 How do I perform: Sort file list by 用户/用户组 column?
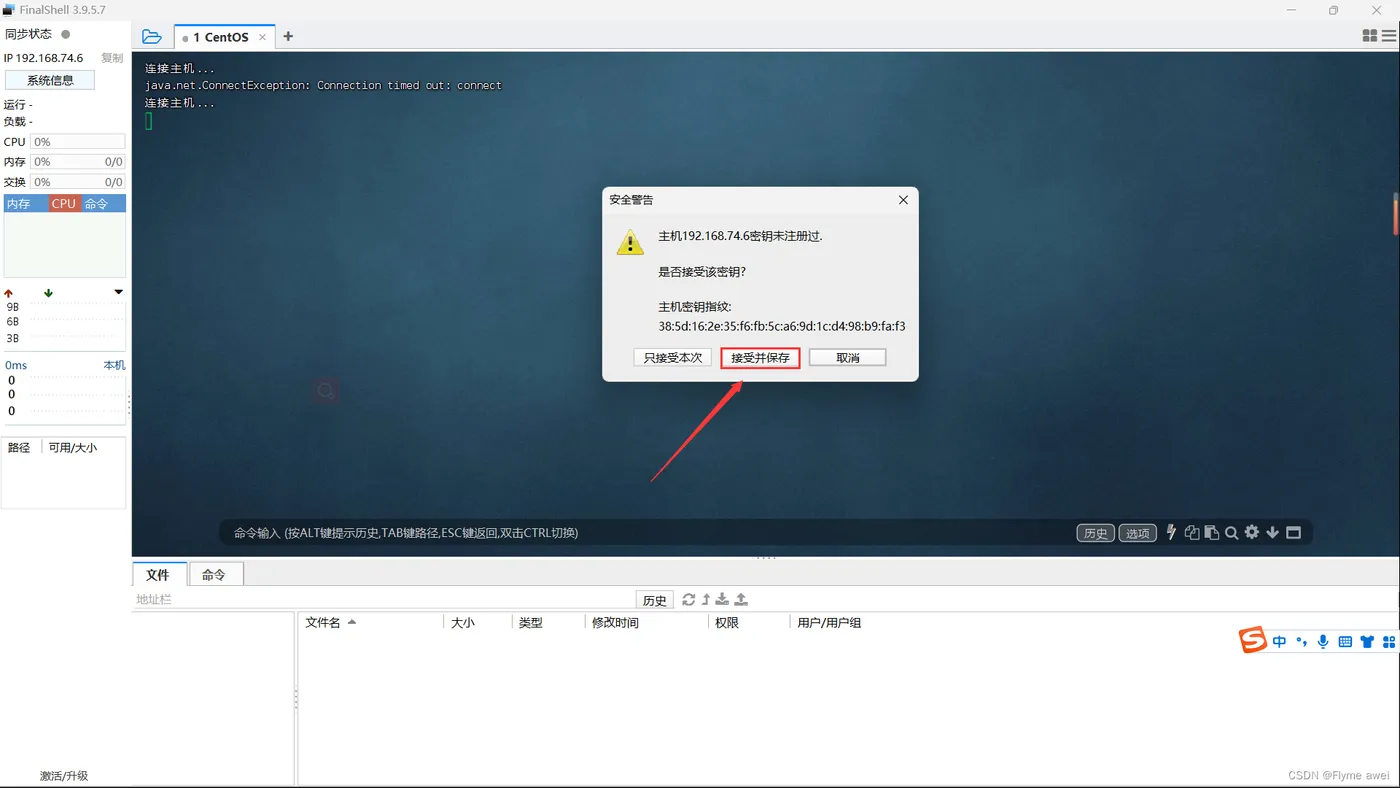click(829, 622)
